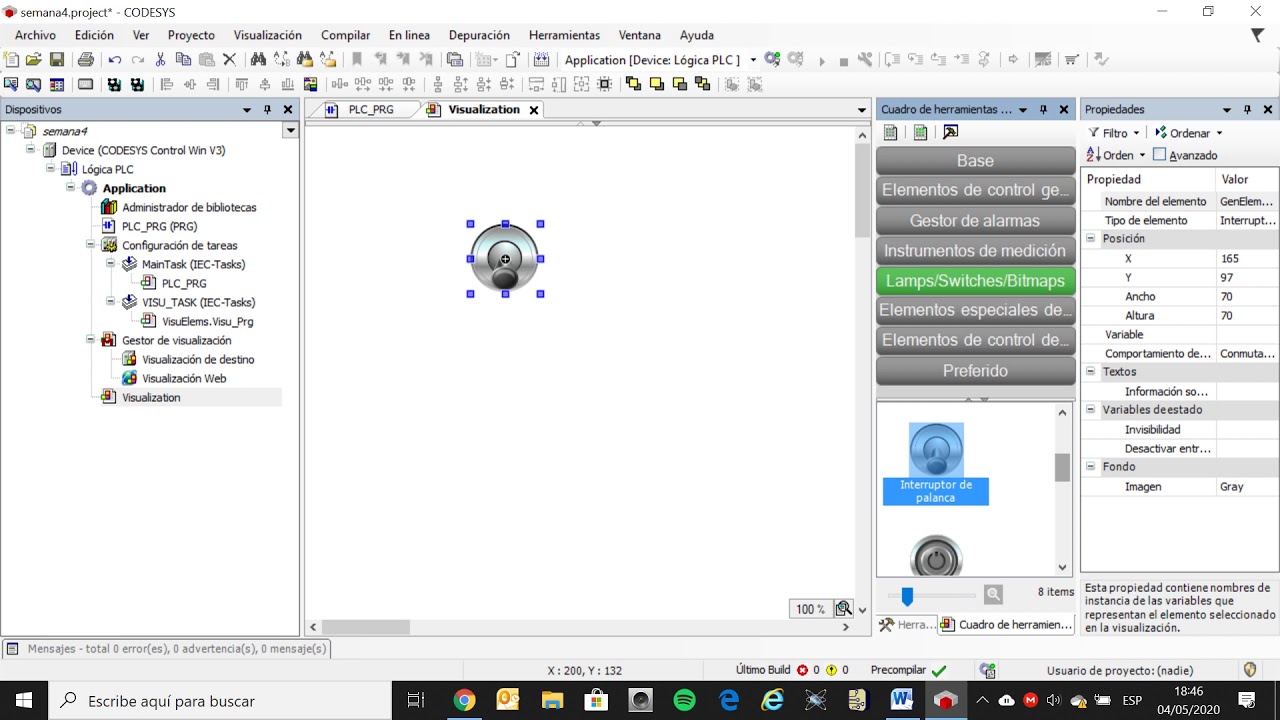
Task: Open Google Chrome from the taskbar
Action: pos(464,700)
